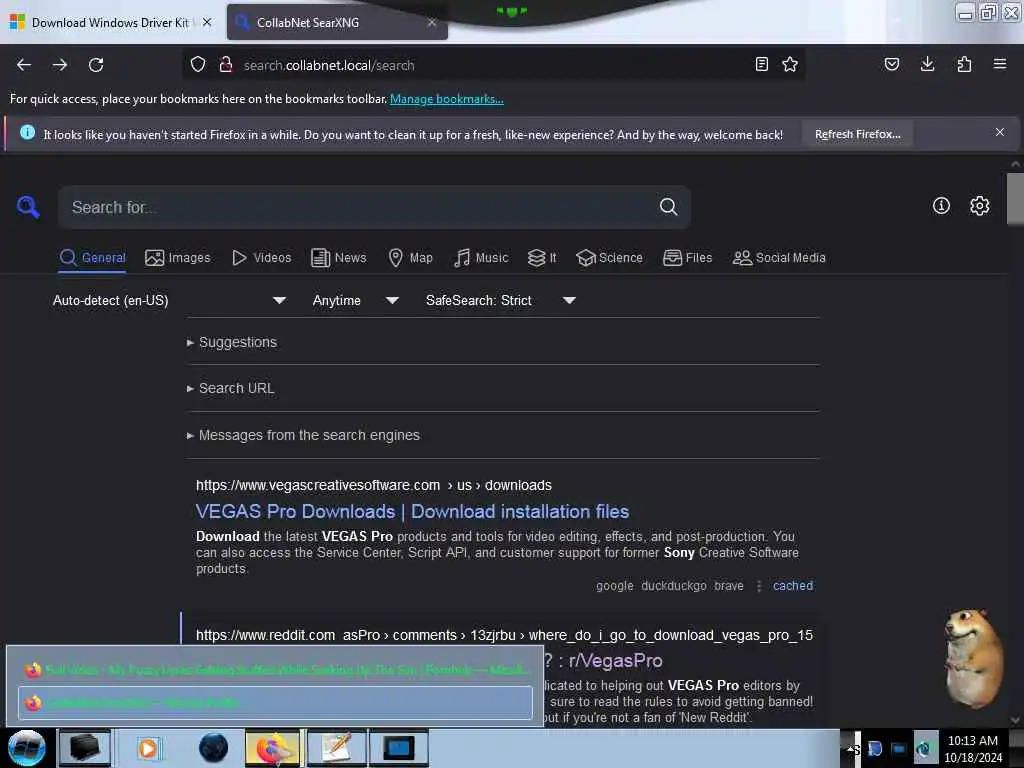This screenshot has width=1024, height=768.
Task: Open the notepad pencil taskbar icon
Action: pos(337,748)
